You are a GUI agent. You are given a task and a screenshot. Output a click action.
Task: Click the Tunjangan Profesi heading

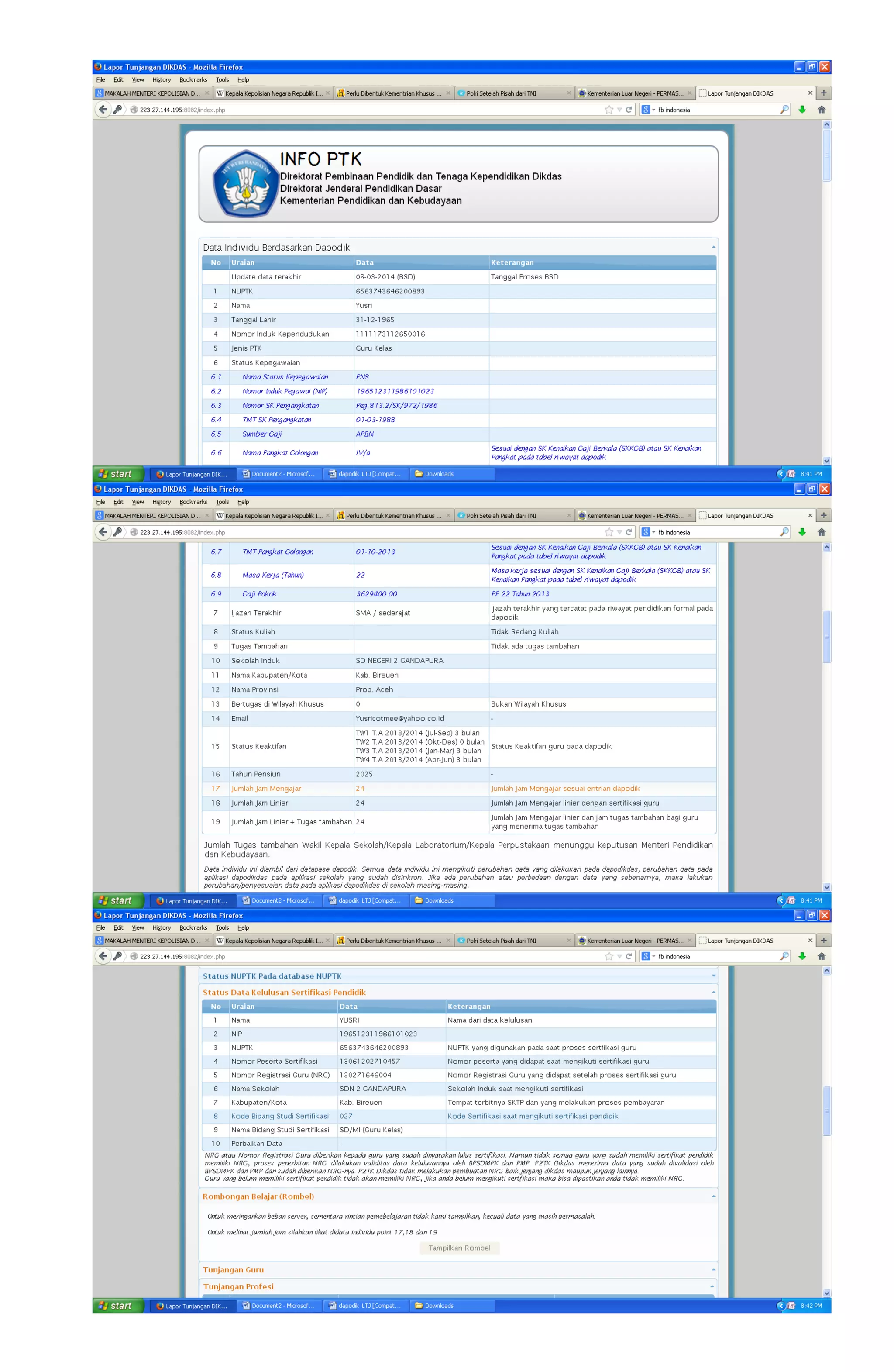pyautogui.click(x=239, y=1286)
